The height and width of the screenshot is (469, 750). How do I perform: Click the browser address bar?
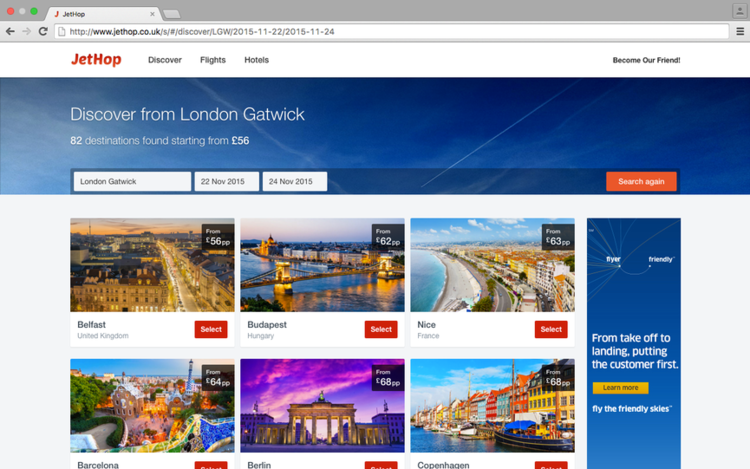pos(390,31)
